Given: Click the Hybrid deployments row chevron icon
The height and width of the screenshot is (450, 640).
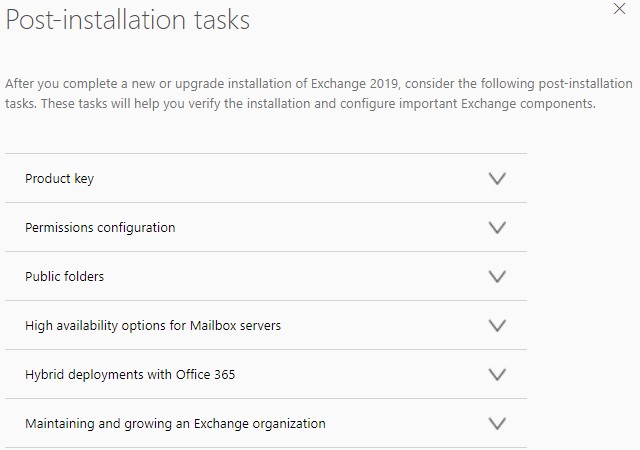Looking at the screenshot, I should 497,375.
